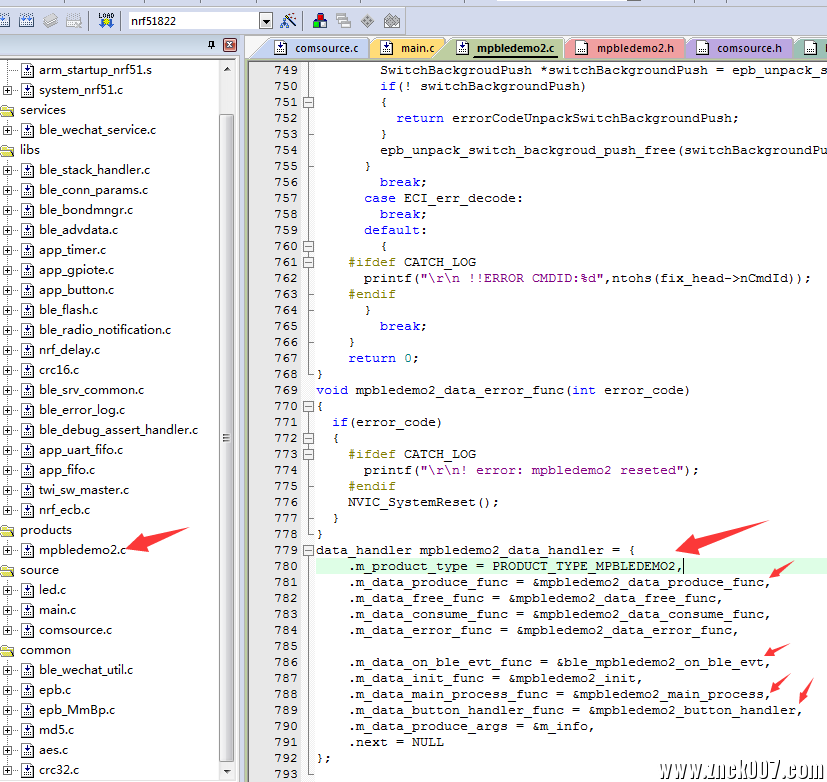Select ble_advdata.c in project tree
Viewport: 827px width, 782px height.
point(79,230)
